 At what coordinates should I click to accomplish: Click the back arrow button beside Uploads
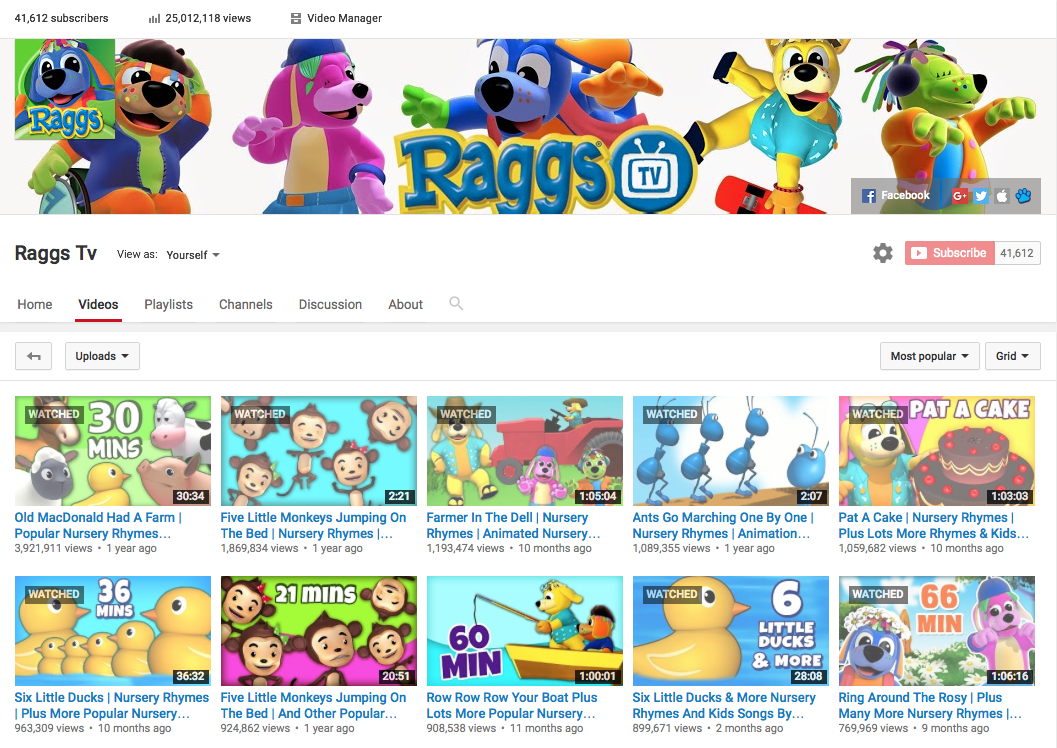[34, 356]
